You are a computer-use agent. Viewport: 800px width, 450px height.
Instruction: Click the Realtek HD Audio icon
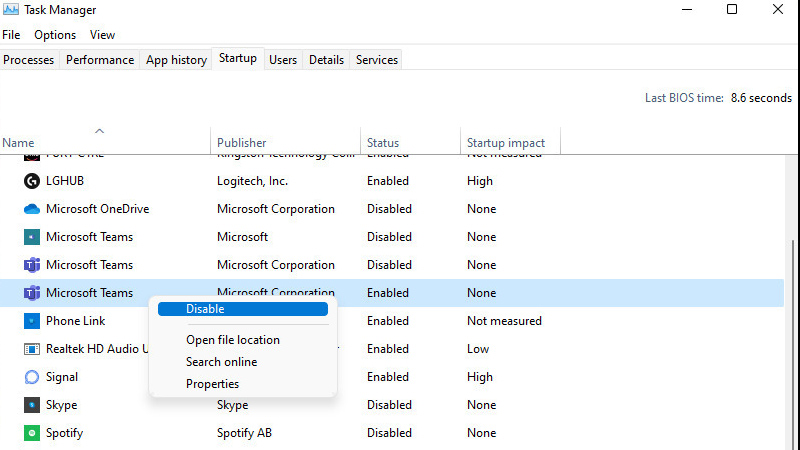pos(32,349)
